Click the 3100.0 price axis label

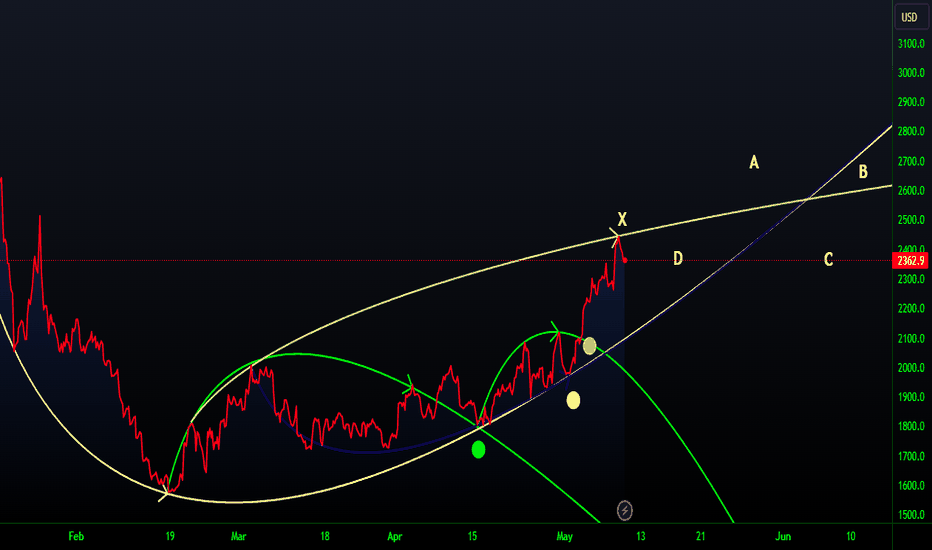point(911,44)
